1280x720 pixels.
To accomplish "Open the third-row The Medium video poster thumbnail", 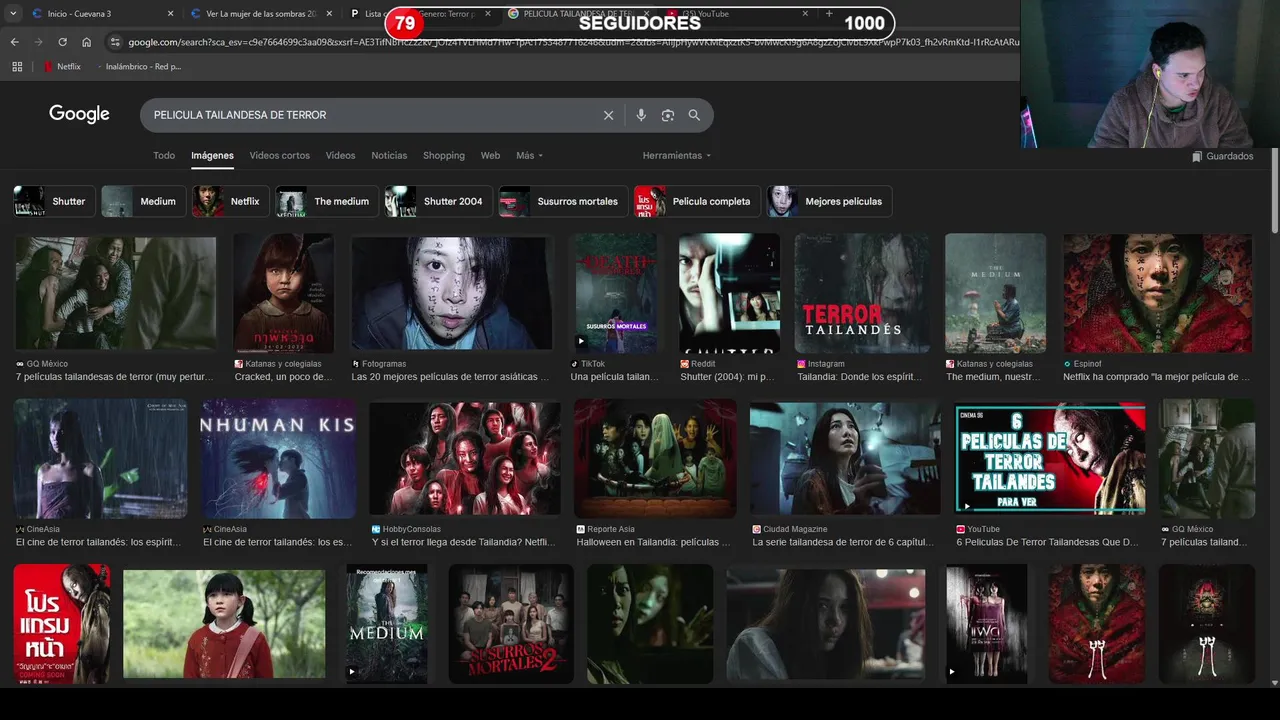I will [386, 624].
